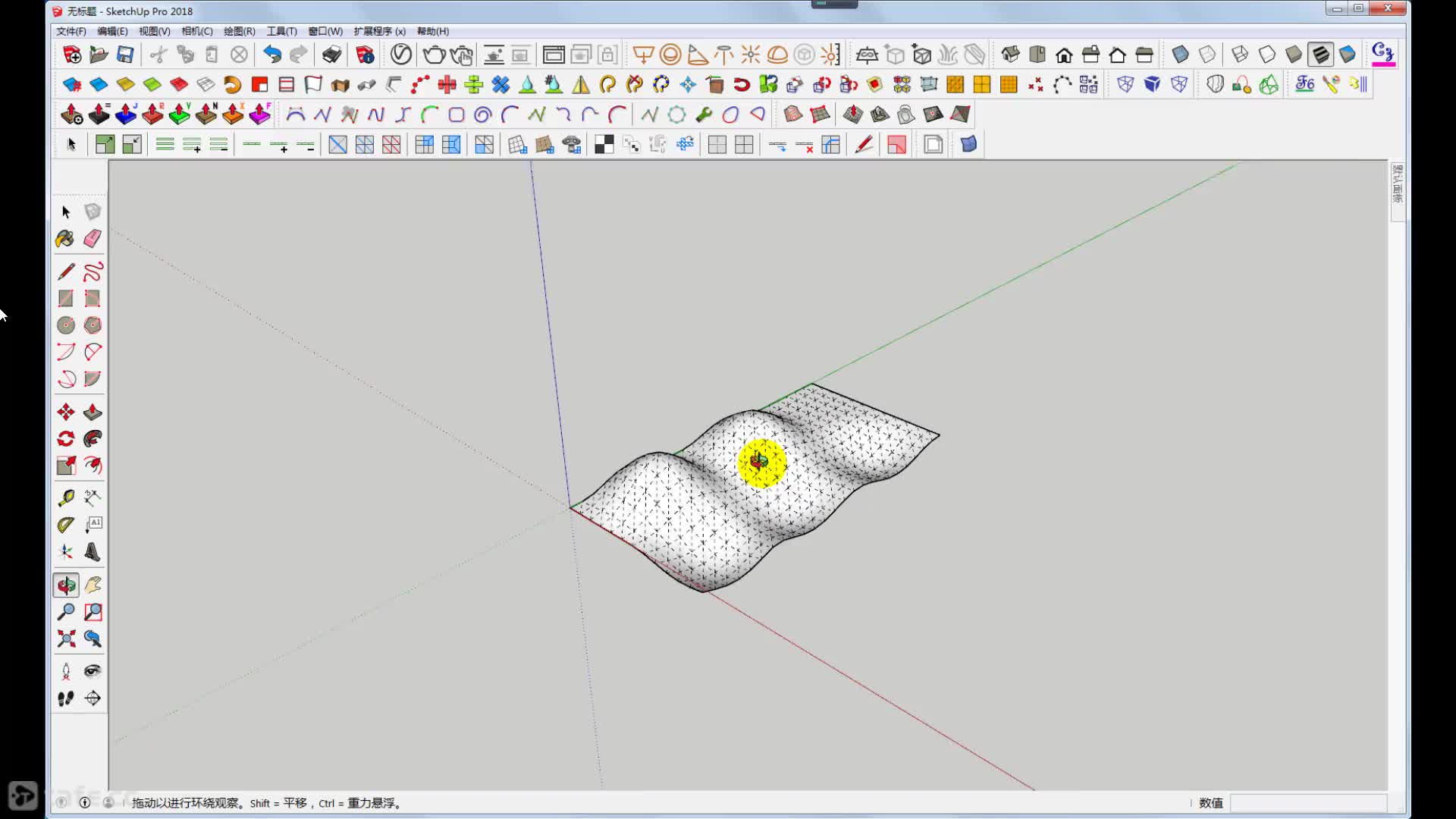Screen dimensions: 1456x819
Task: Pick the Protractor tool
Action: click(x=66, y=525)
